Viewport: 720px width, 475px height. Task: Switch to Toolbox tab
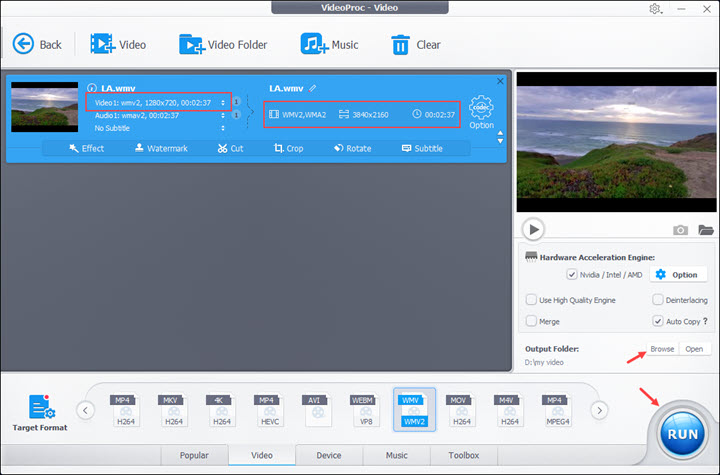pos(464,455)
